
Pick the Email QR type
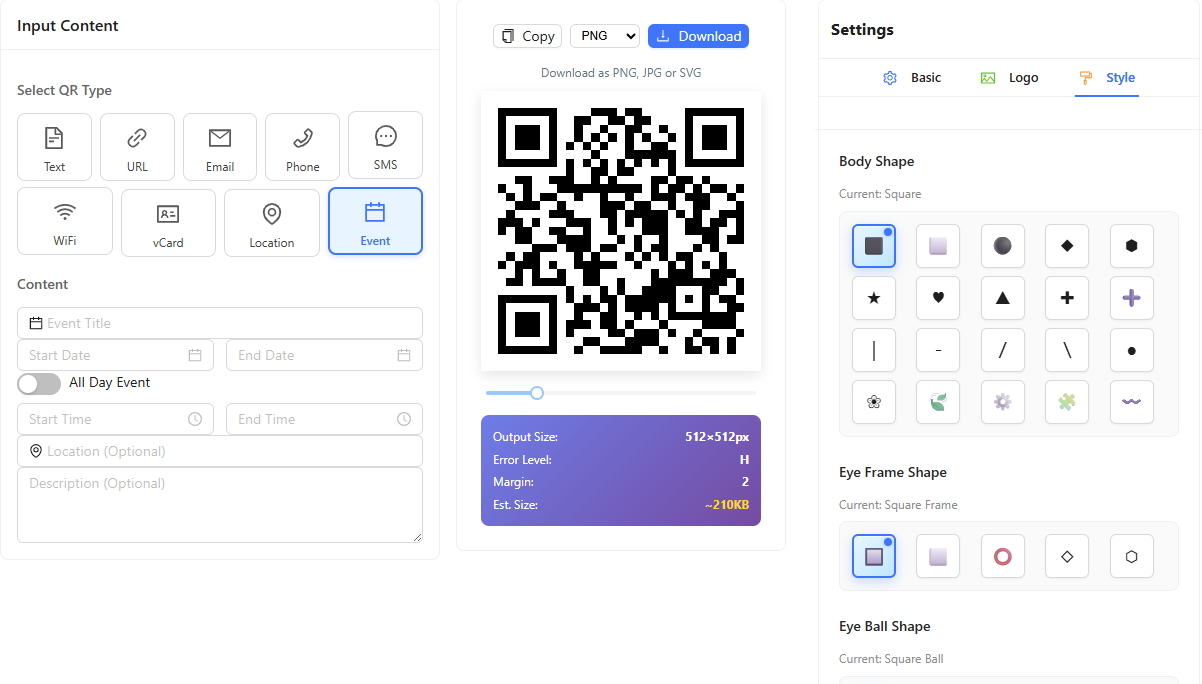click(220, 147)
